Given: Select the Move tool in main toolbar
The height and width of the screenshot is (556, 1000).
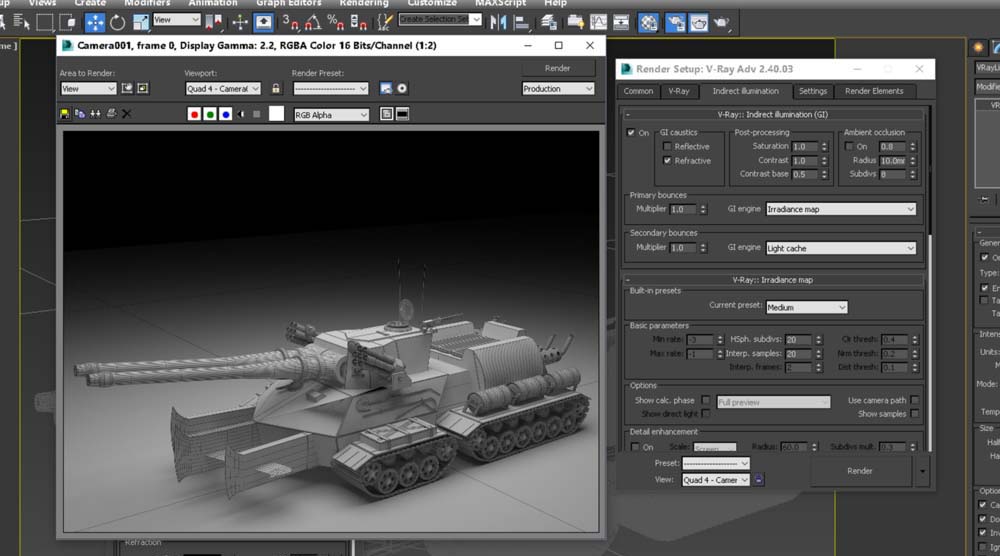Looking at the screenshot, I should pos(94,23).
